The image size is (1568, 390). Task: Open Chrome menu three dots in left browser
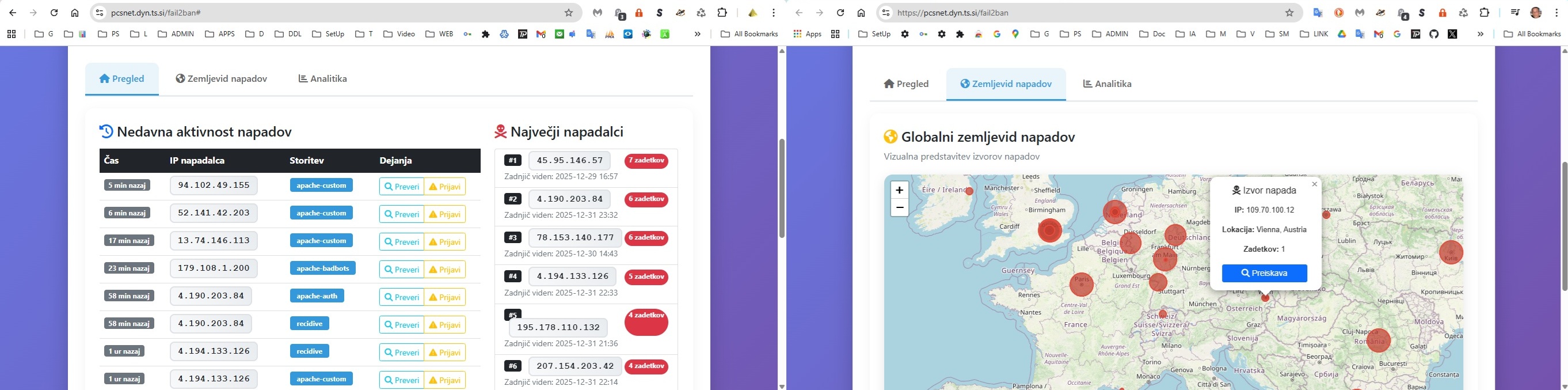pyautogui.click(x=773, y=13)
